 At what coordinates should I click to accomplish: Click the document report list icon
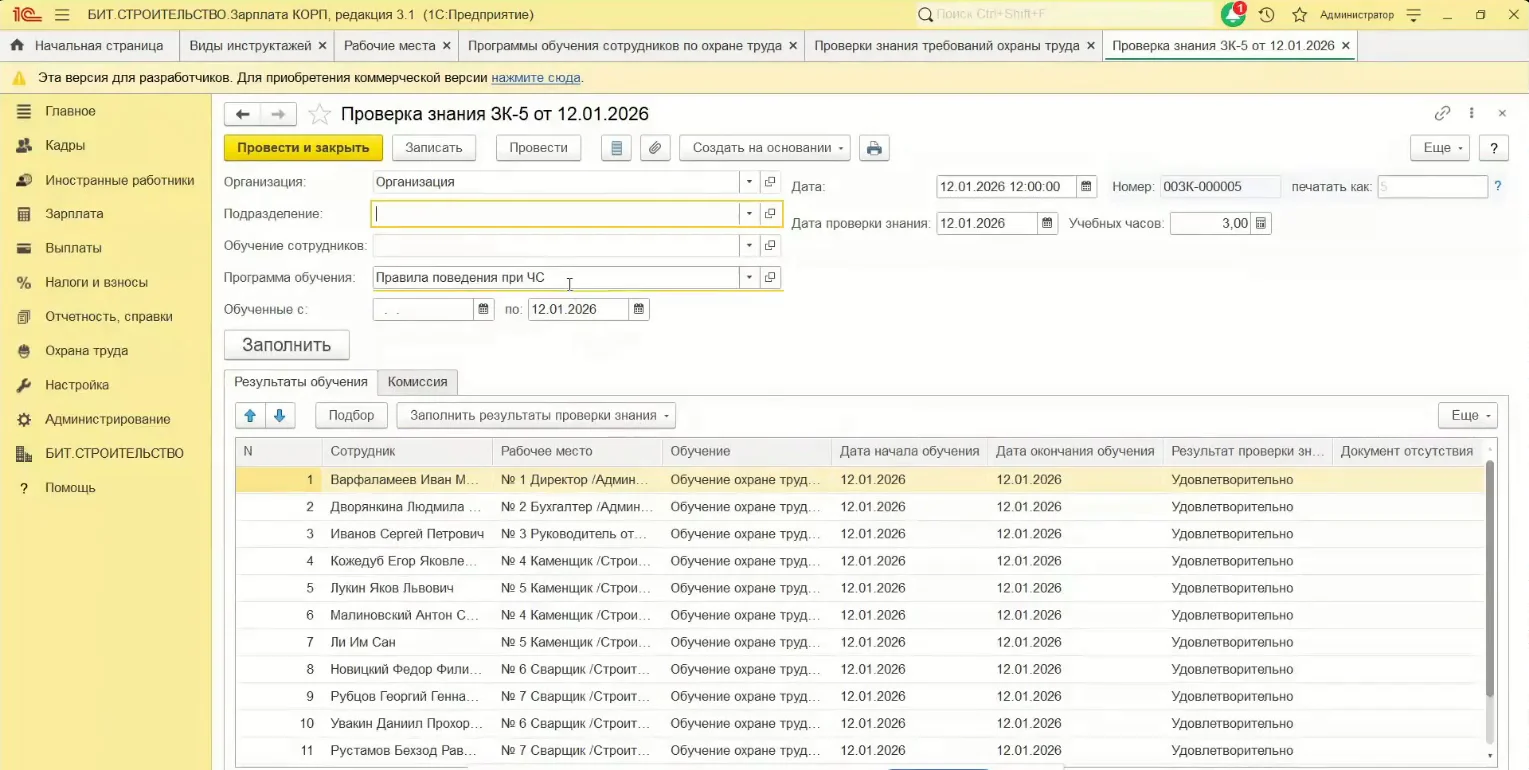(616, 148)
